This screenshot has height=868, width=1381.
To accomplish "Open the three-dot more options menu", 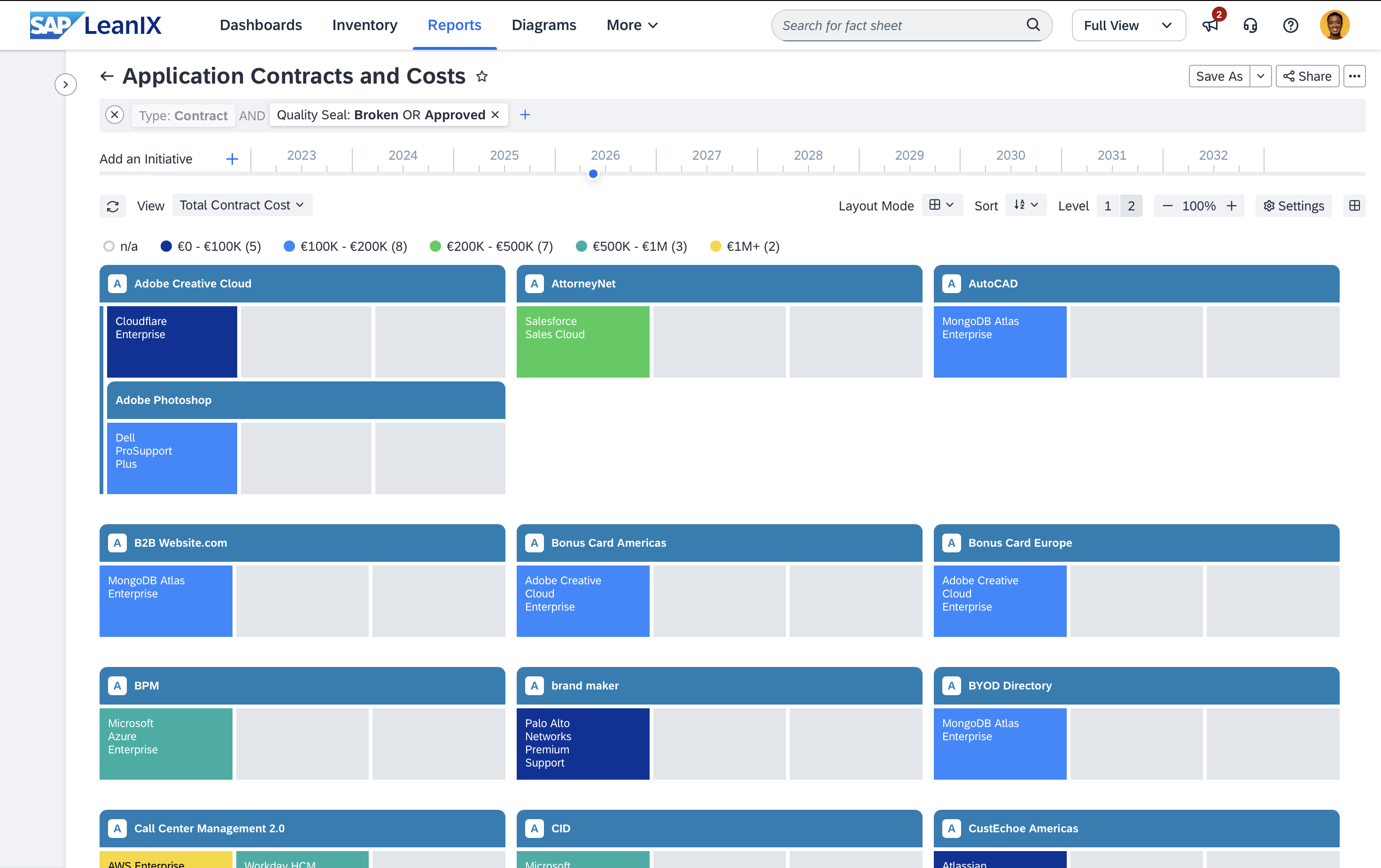I will pos(1355,76).
